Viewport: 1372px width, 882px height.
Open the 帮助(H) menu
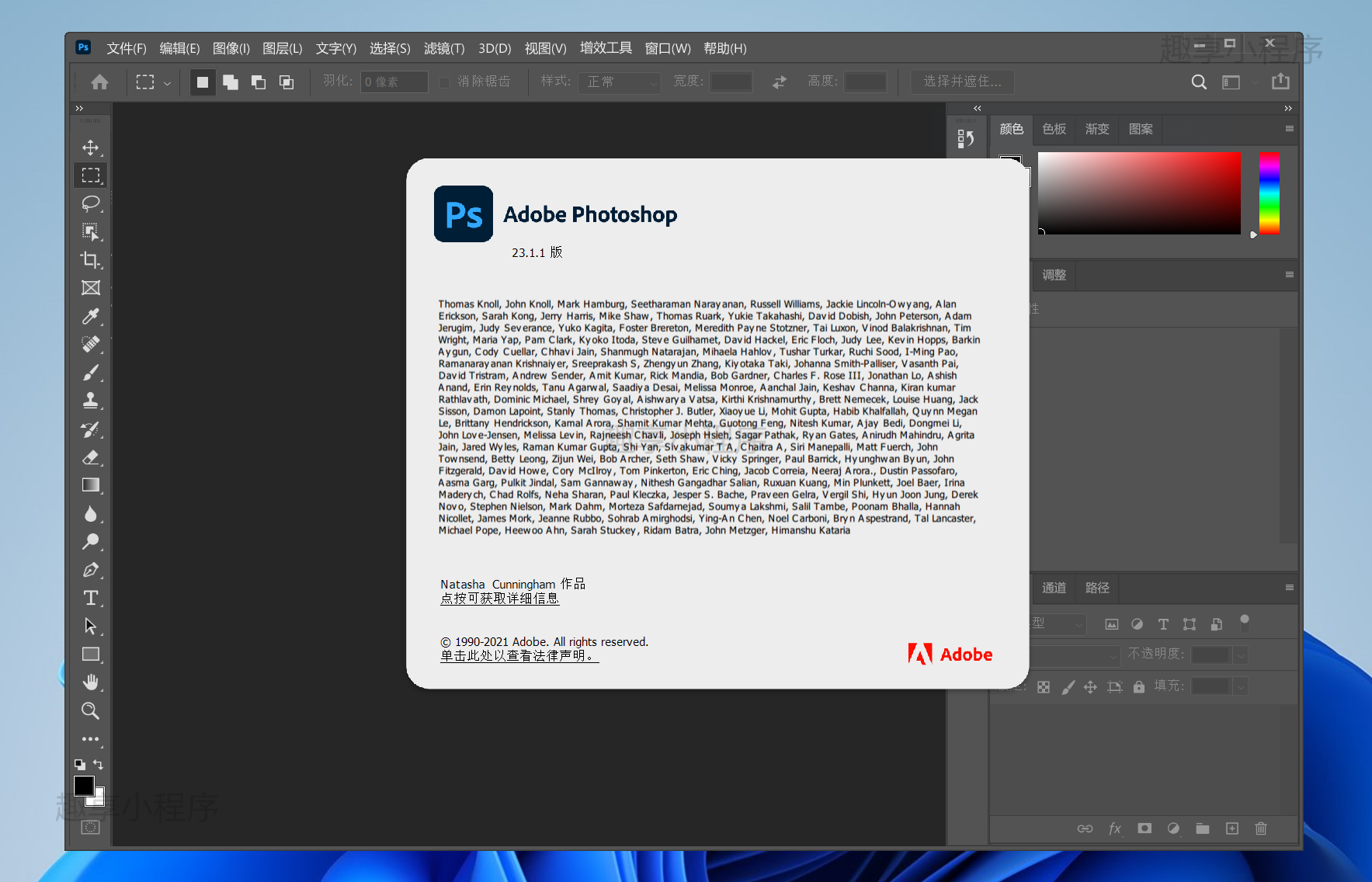click(725, 48)
